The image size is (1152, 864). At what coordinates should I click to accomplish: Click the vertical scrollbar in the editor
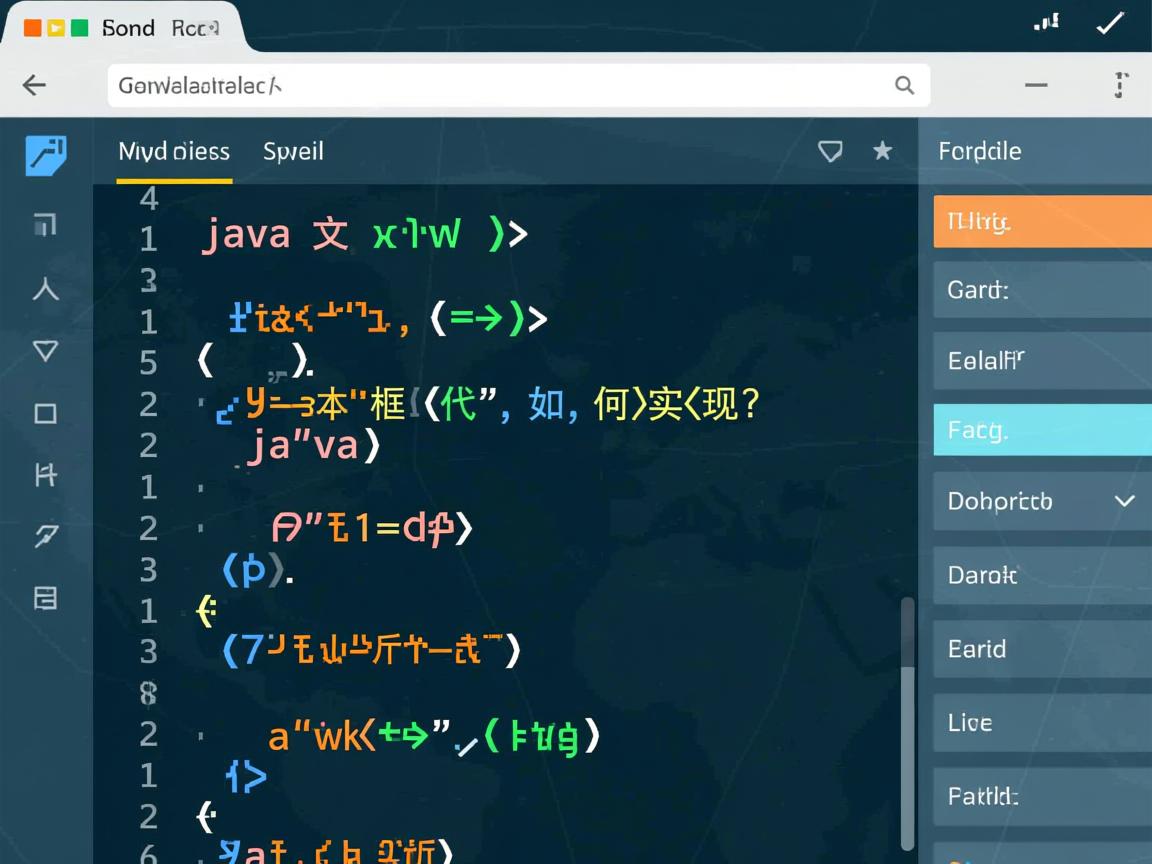tap(907, 720)
